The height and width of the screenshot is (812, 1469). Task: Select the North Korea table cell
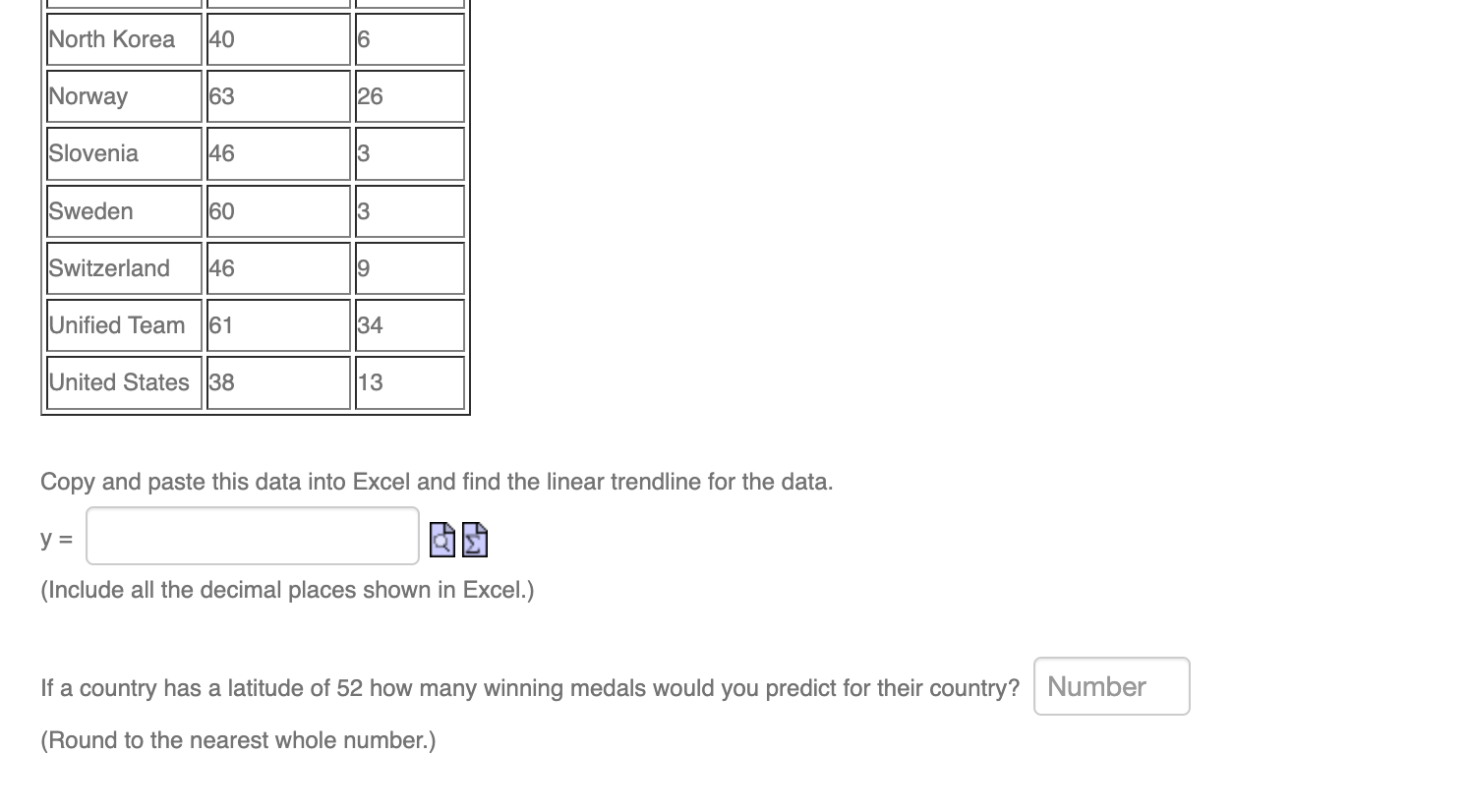pyautogui.click(x=123, y=38)
